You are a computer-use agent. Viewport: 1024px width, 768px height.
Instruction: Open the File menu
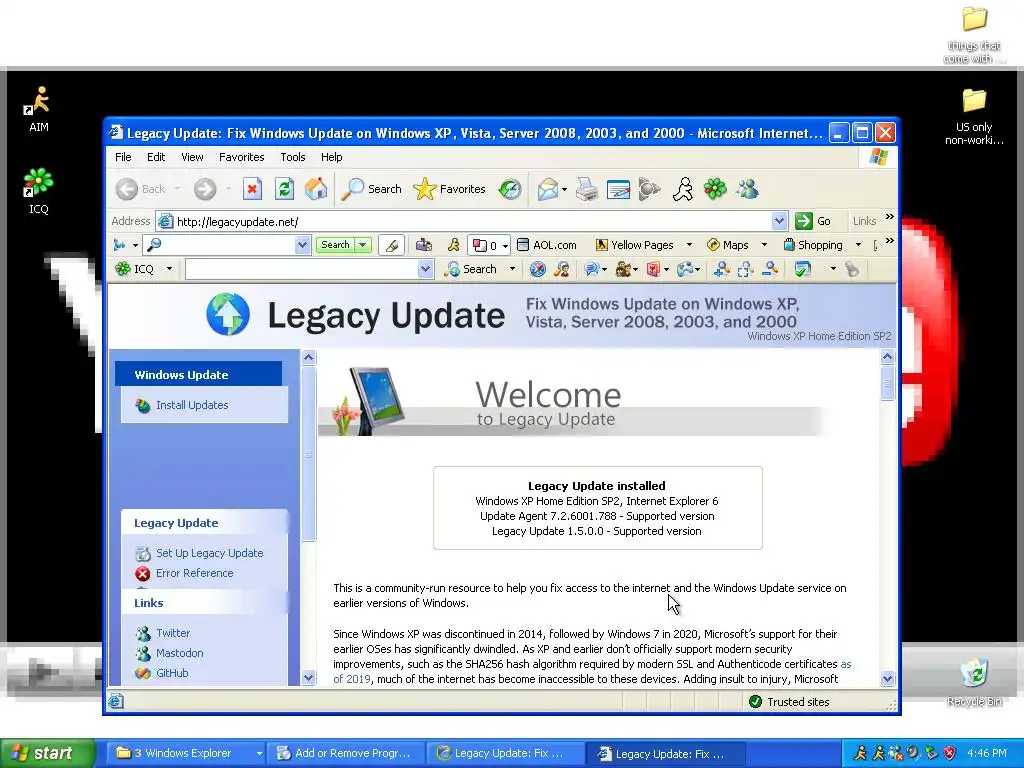pyautogui.click(x=123, y=157)
